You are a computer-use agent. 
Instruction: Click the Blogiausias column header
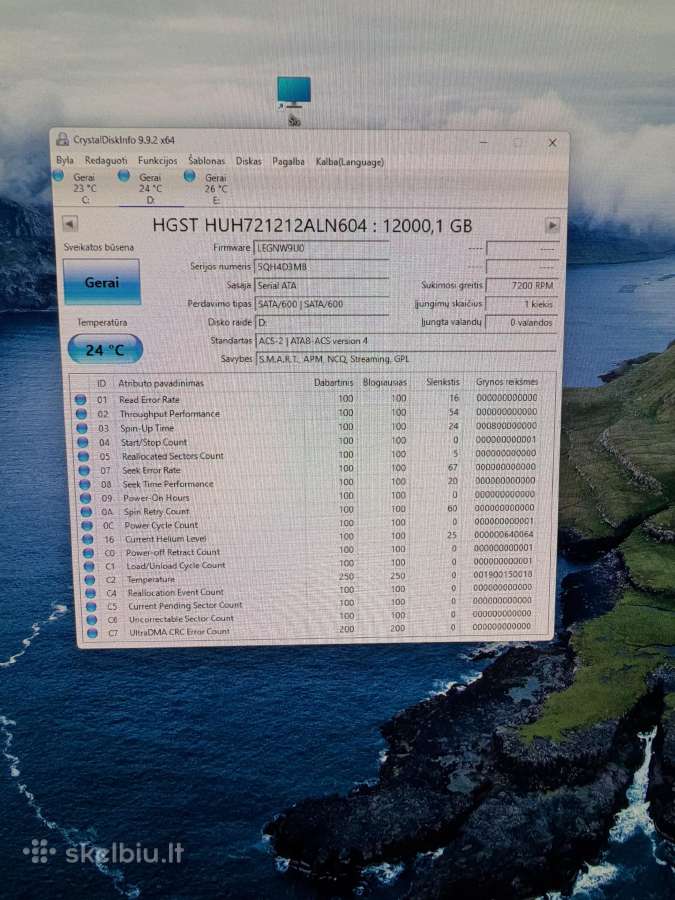[385, 382]
